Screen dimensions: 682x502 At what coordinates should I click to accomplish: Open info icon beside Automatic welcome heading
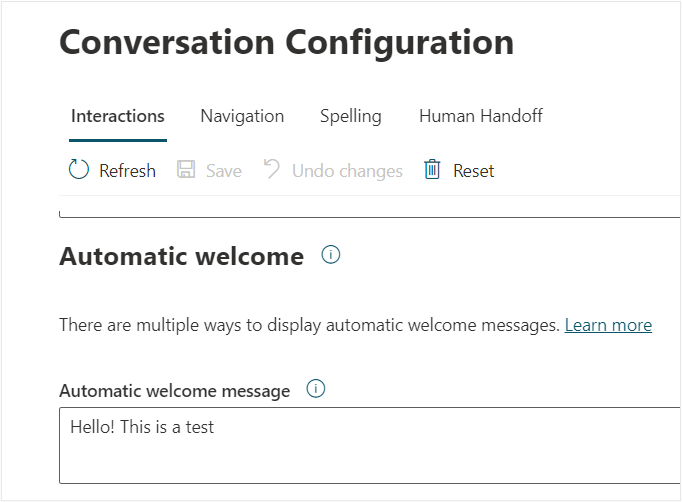(331, 254)
